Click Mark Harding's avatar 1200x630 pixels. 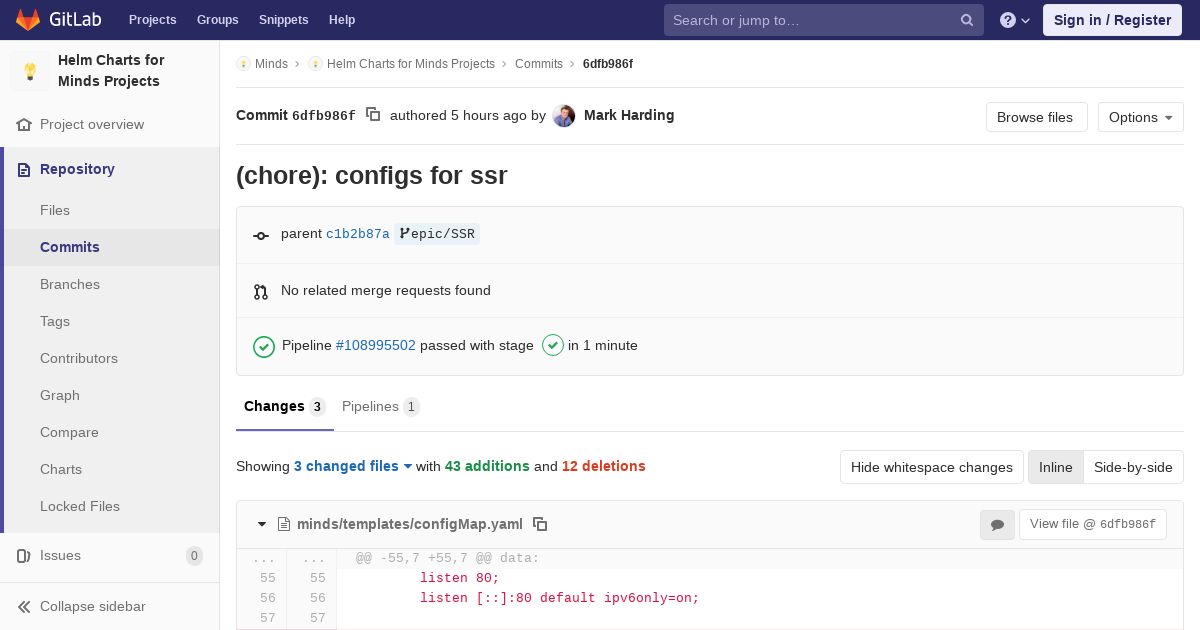pyautogui.click(x=564, y=116)
